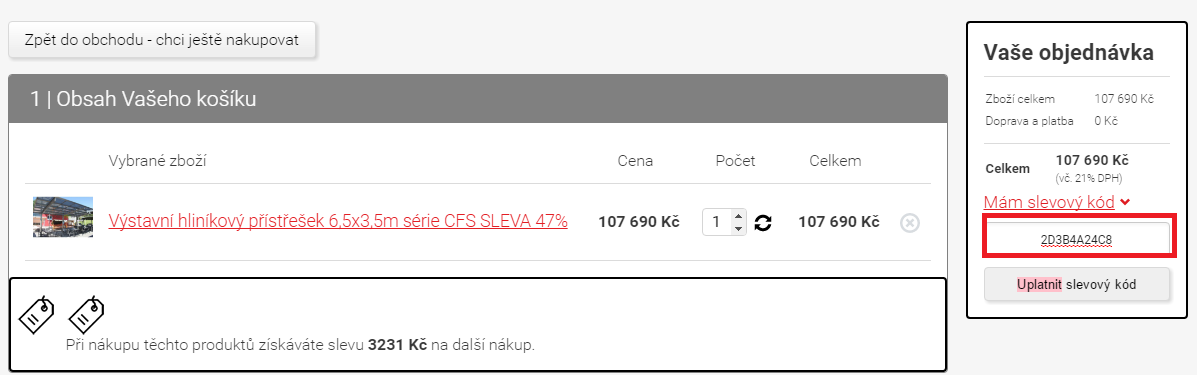Click the Celkem 107 690 Kč order total
1197x375 pixels.
[x=1092, y=160]
